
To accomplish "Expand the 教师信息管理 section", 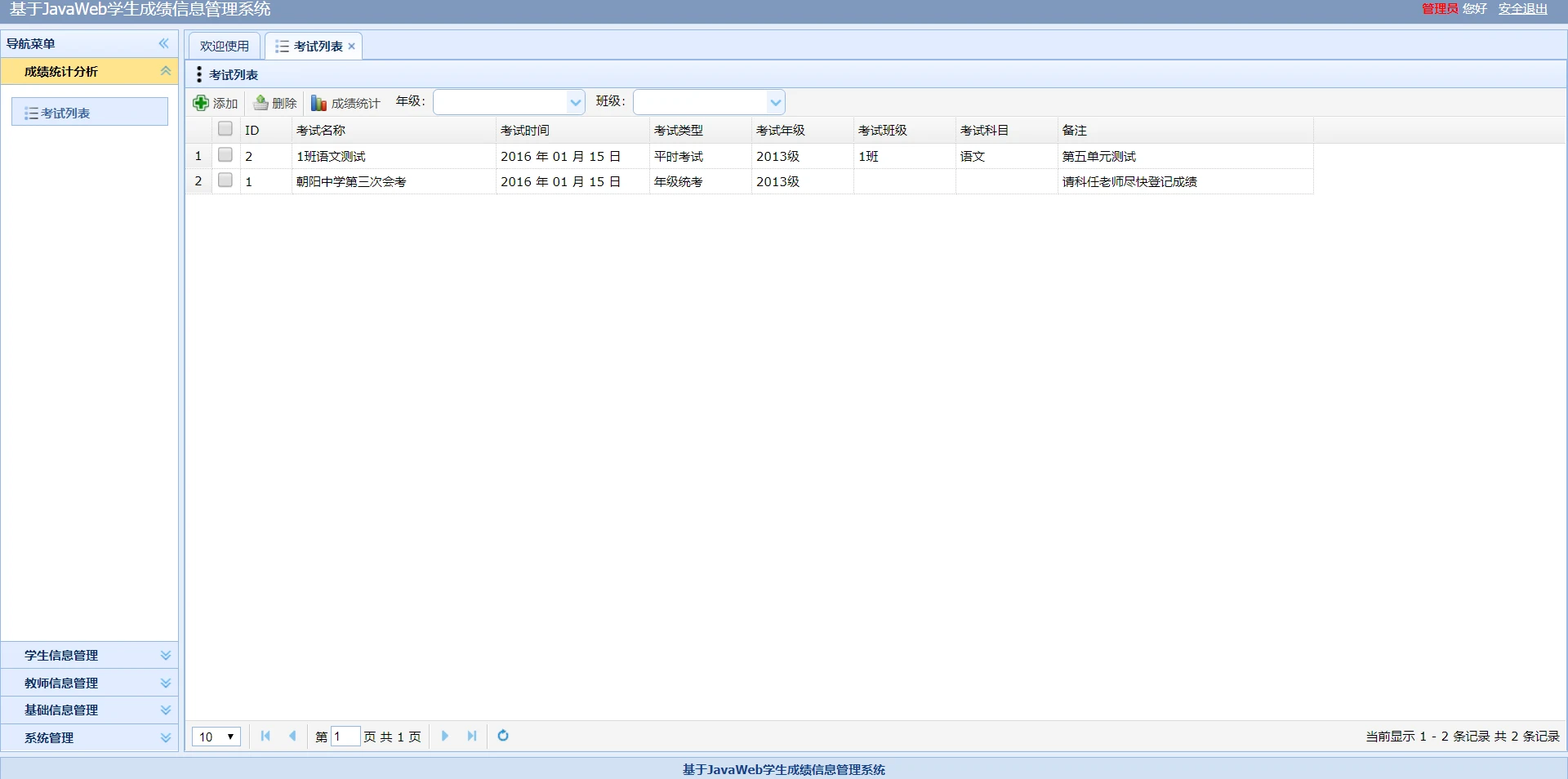I will [166, 683].
